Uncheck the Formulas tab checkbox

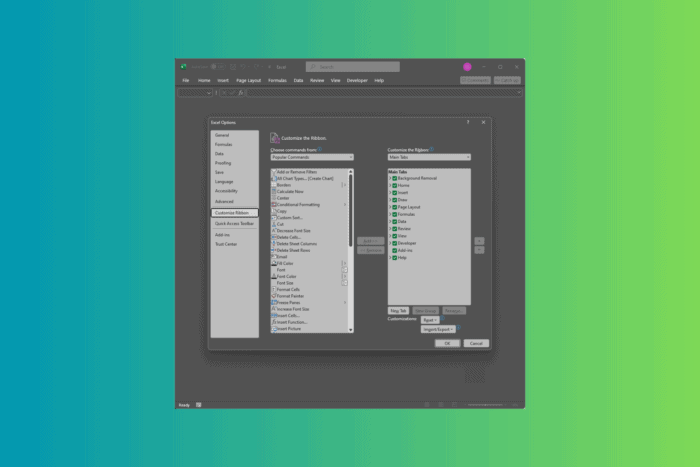[395, 214]
